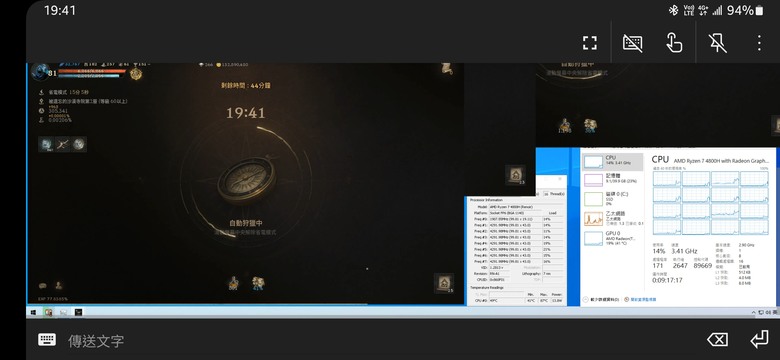This screenshot has height=360, width=780.
Task: Use the return scroll icon at the main game's bottom-right
Action: [x=443, y=283]
